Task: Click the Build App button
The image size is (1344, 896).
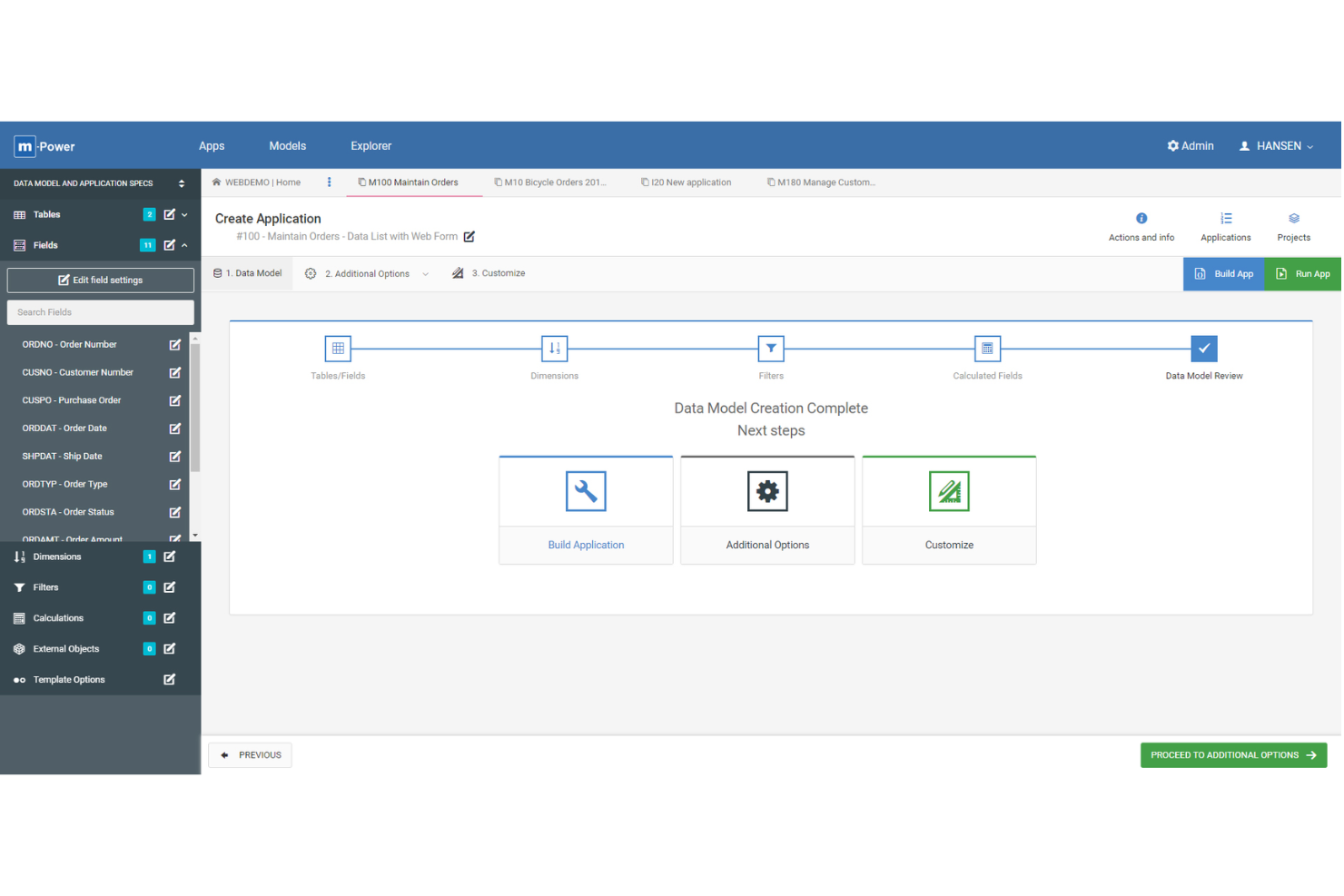Action: [1224, 273]
